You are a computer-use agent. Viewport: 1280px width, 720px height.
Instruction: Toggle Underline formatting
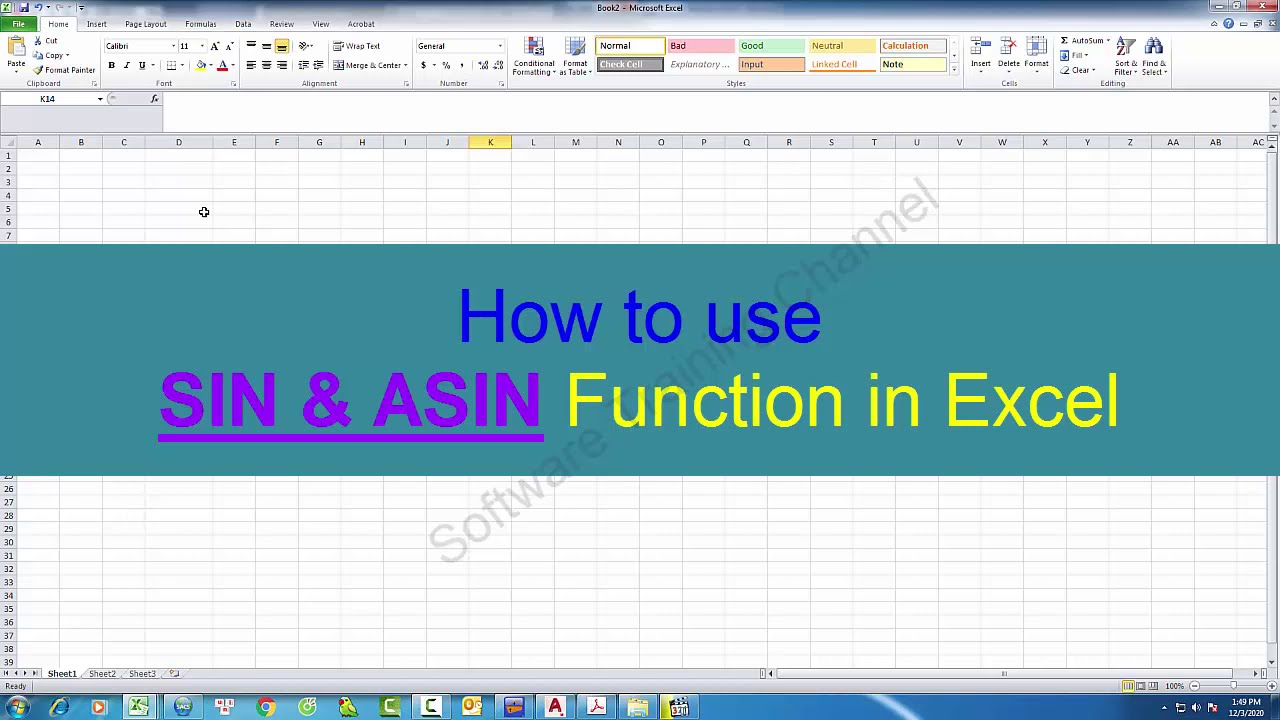point(141,65)
